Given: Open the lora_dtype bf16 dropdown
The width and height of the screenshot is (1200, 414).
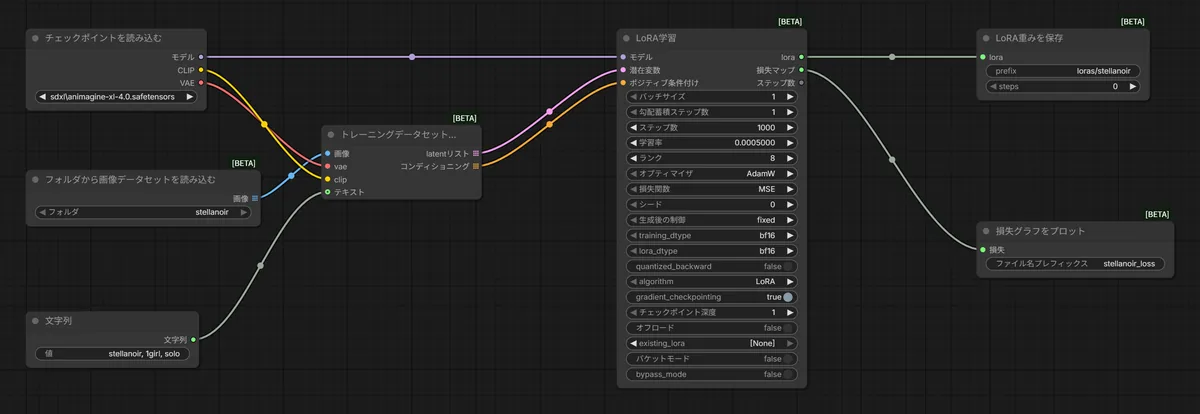Looking at the screenshot, I should [713, 251].
